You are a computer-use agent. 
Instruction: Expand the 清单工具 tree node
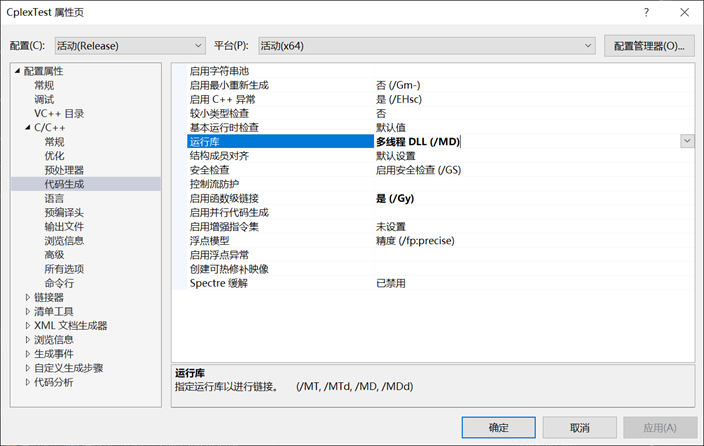(x=28, y=311)
